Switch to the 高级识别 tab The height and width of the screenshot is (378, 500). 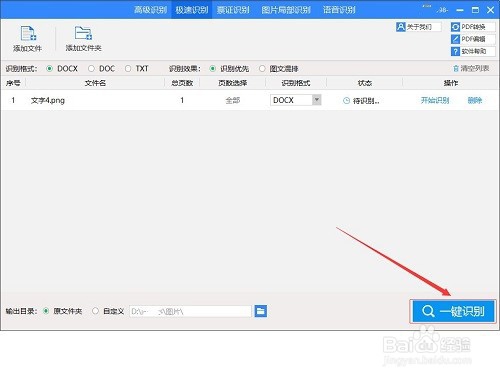coord(151,10)
